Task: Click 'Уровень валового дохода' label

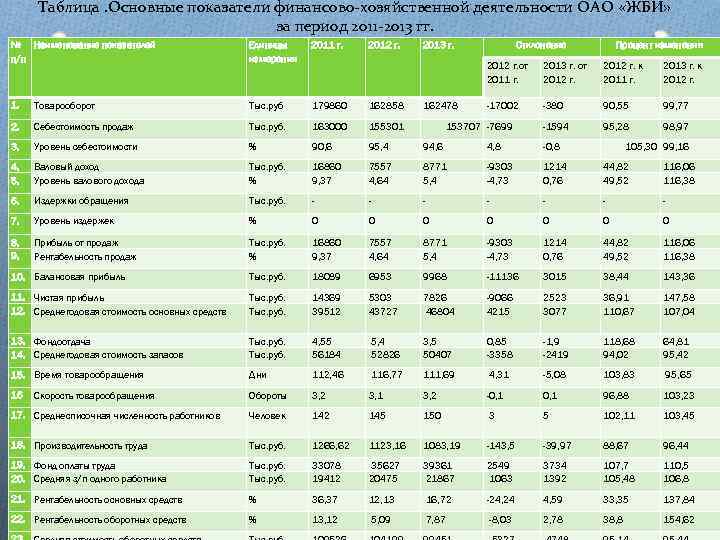Action: pos(89,181)
